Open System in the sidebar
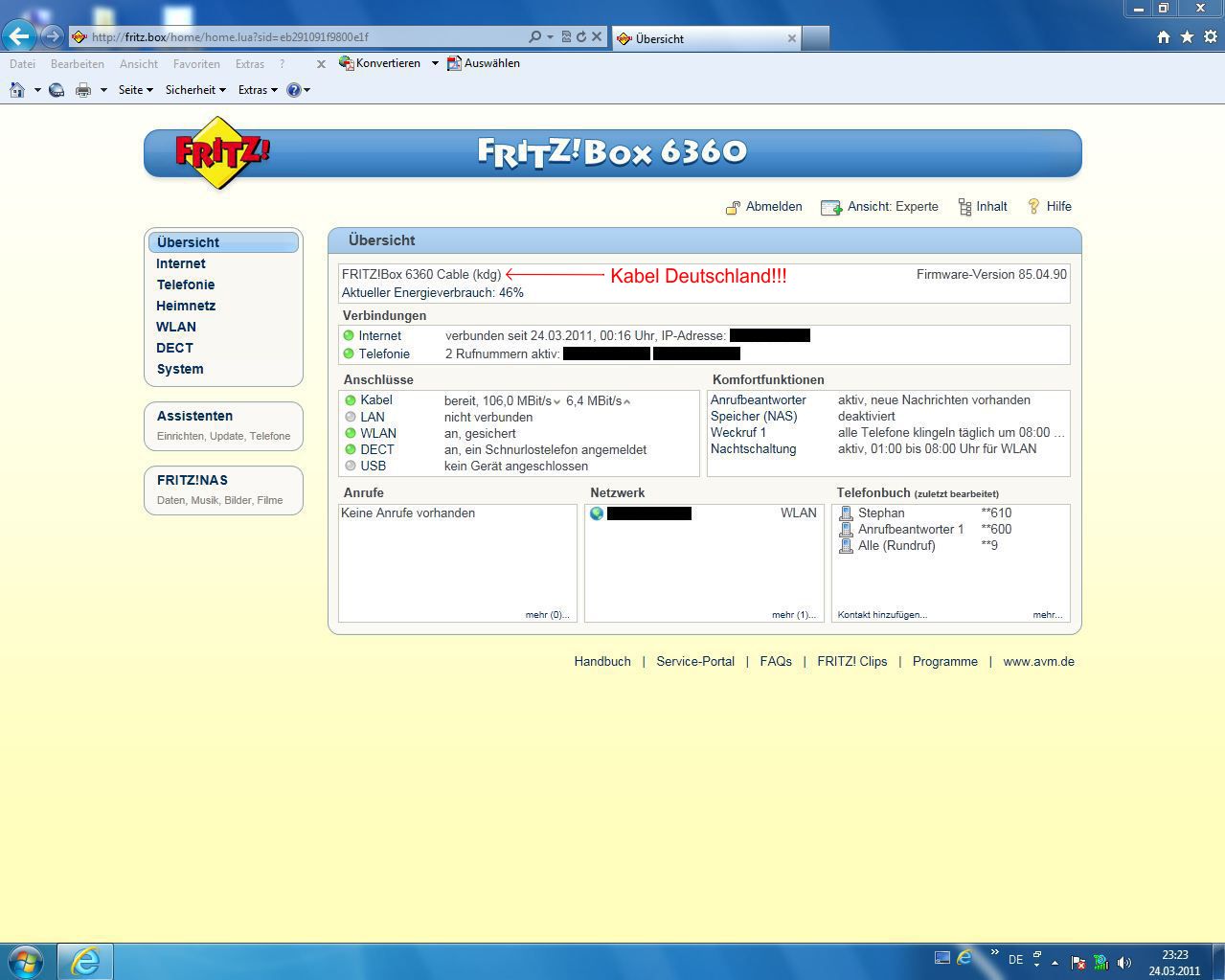 (180, 369)
